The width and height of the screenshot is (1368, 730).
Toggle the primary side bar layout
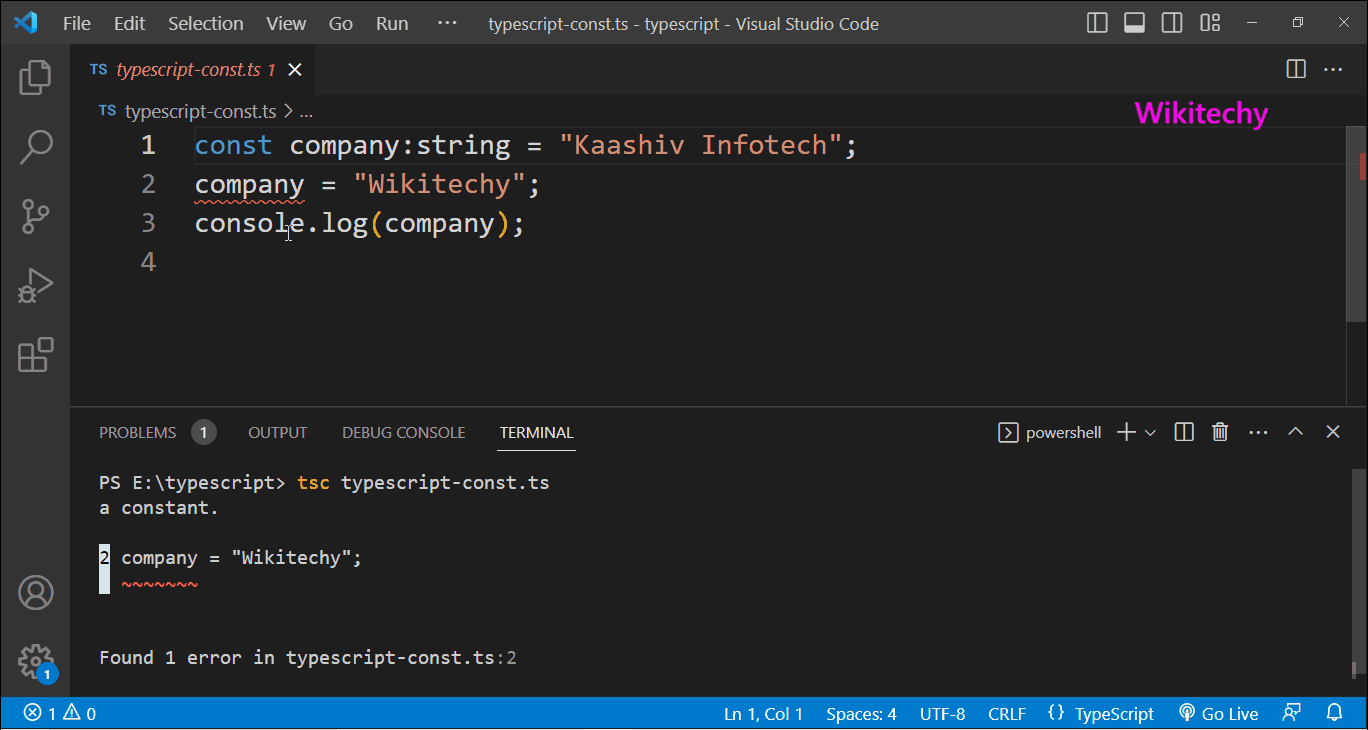[1097, 23]
